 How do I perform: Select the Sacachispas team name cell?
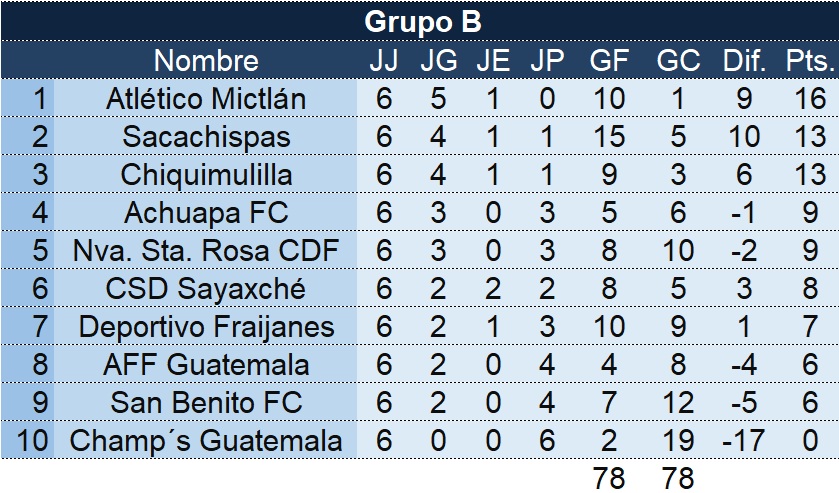[x=206, y=136]
